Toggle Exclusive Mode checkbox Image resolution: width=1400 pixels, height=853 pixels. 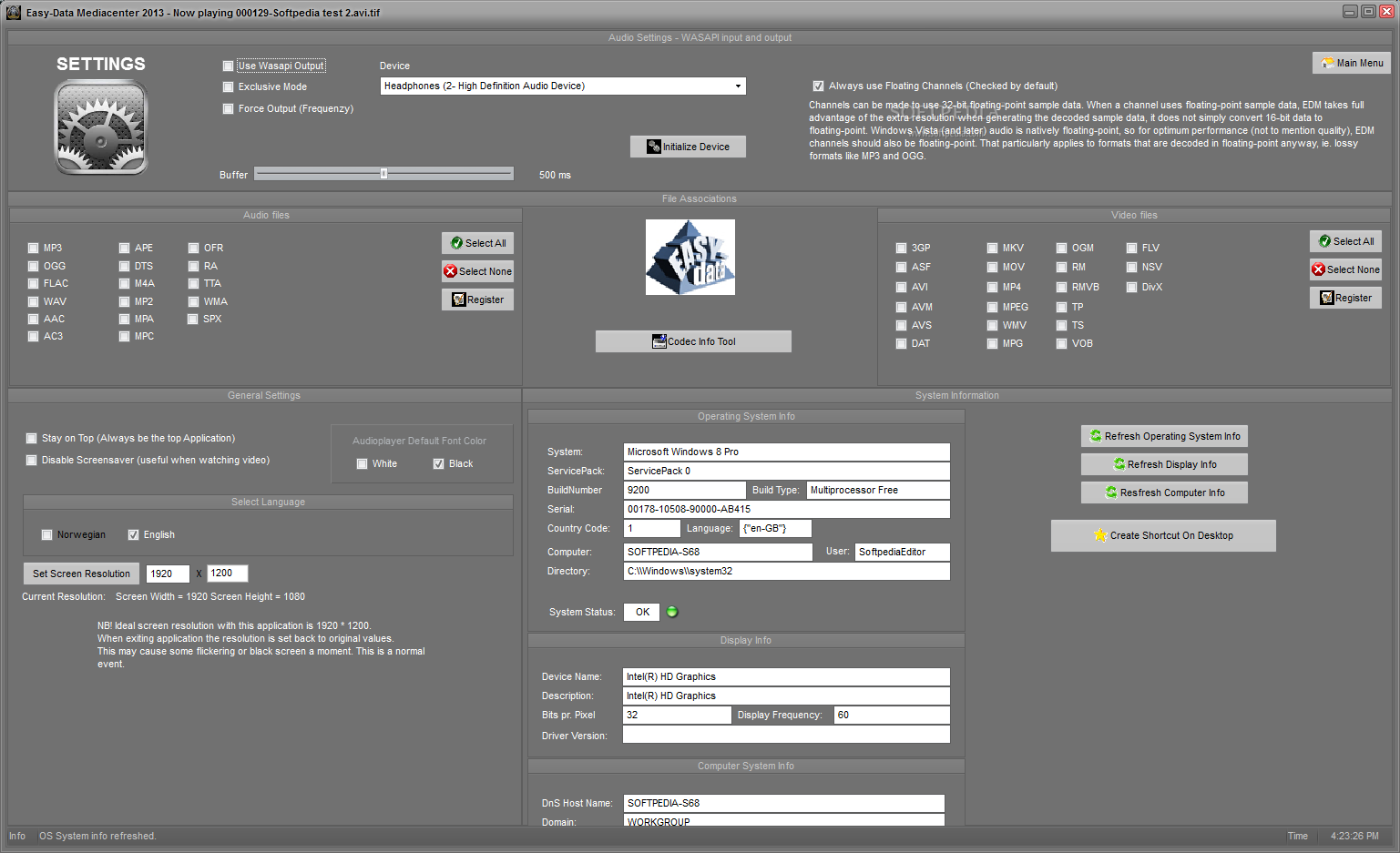(229, 86)
